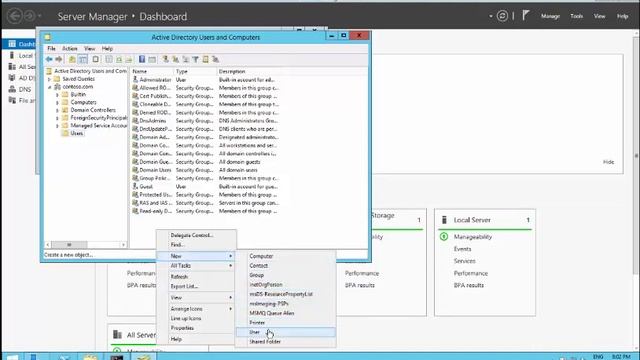Toggle the Show/Hide Action Pane toolbar icon
Screen dimensions: 640x360
click(x=152, y=60)
